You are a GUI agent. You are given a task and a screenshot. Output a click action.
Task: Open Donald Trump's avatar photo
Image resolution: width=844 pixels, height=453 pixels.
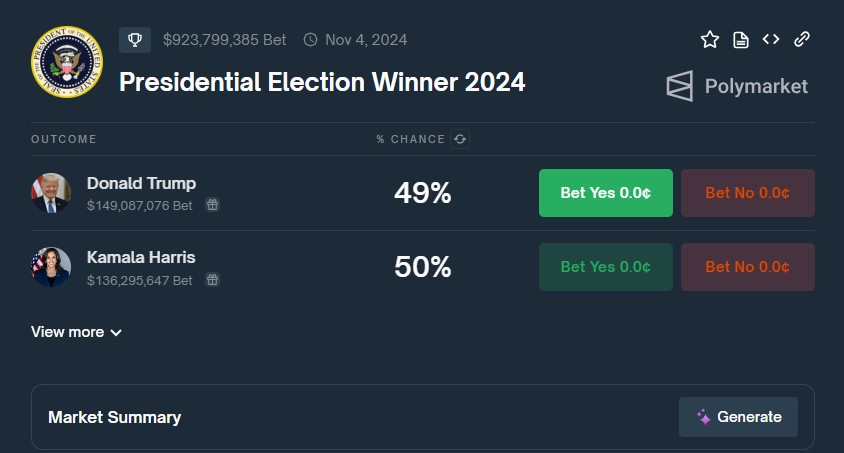[x=51, y=193]
